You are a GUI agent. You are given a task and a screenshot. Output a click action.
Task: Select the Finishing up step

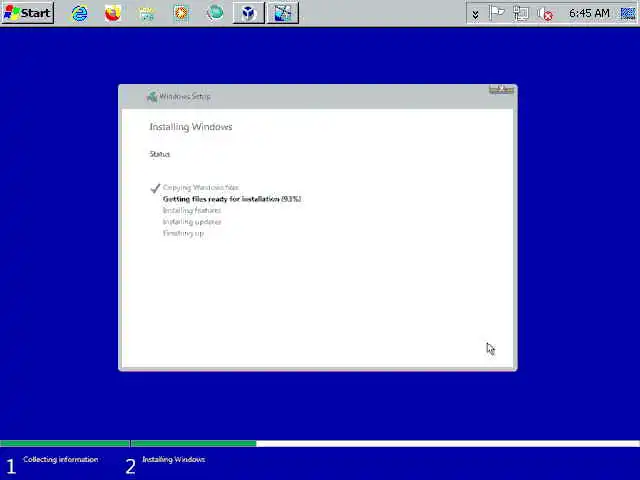coord(183,233)
